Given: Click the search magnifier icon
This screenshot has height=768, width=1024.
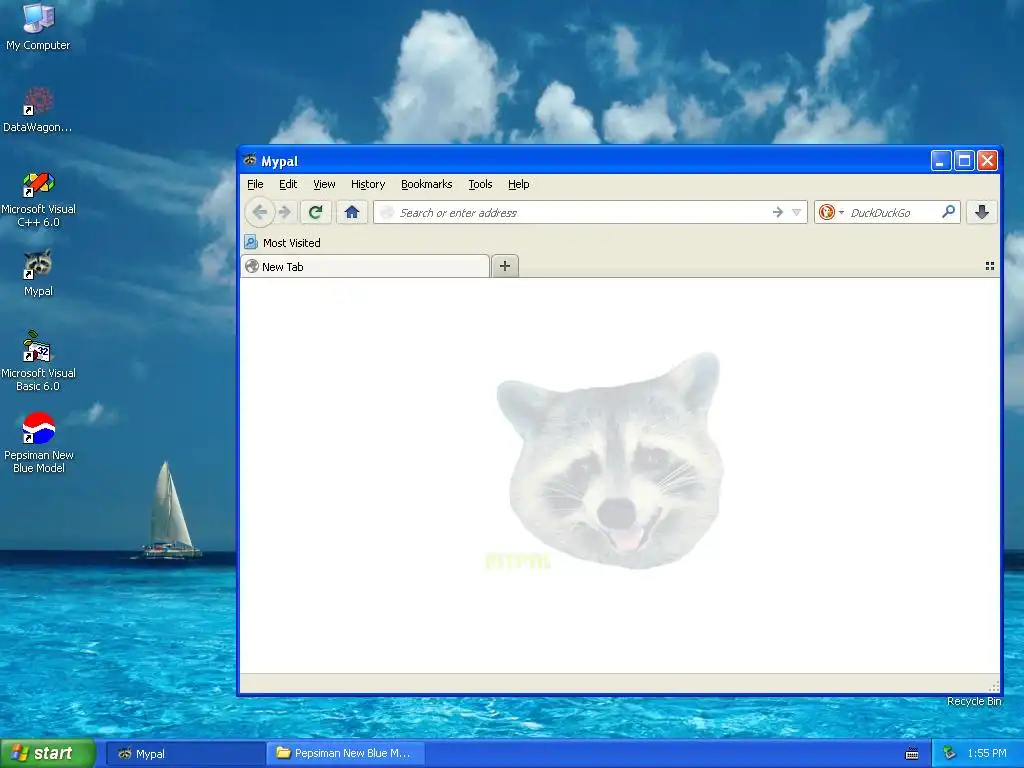Looking at the screenshot, I should (x=948, y=212).
